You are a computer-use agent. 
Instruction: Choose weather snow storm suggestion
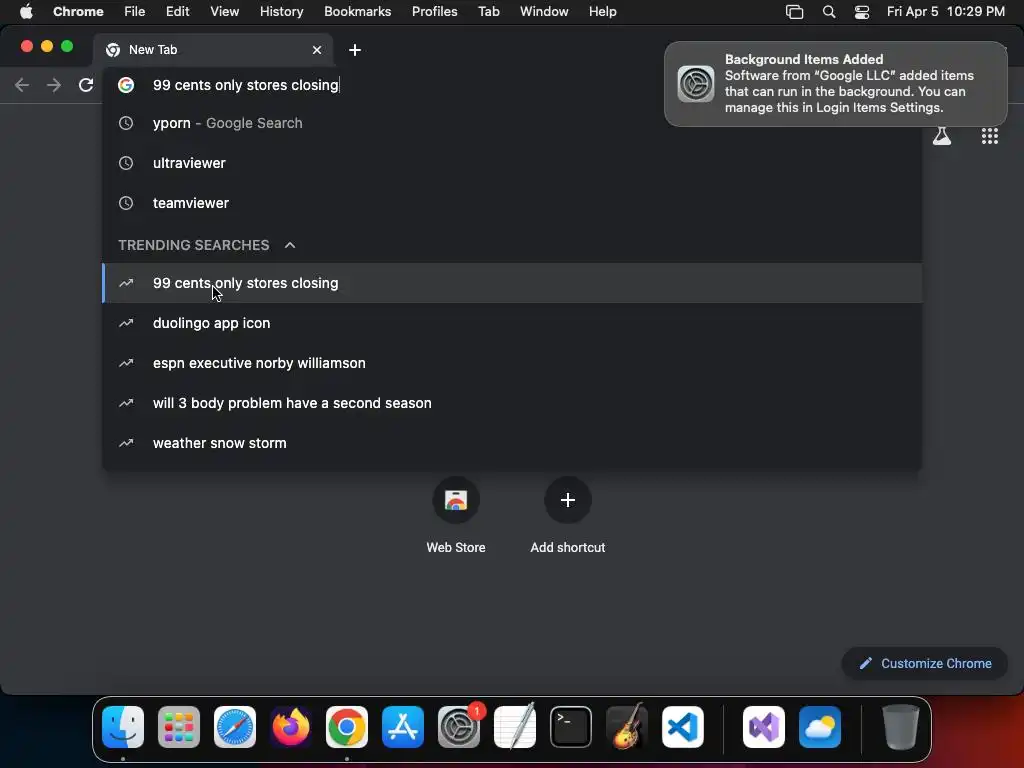tap(512, 443)
